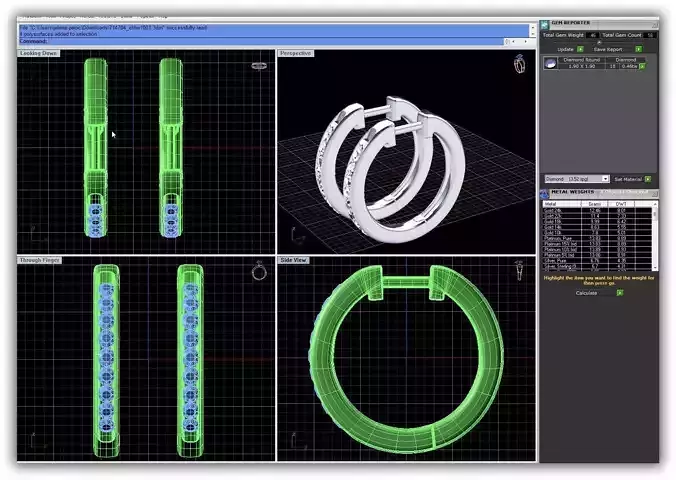Click the Side View viewport label
676x480 pixels.
coord(294,260)
